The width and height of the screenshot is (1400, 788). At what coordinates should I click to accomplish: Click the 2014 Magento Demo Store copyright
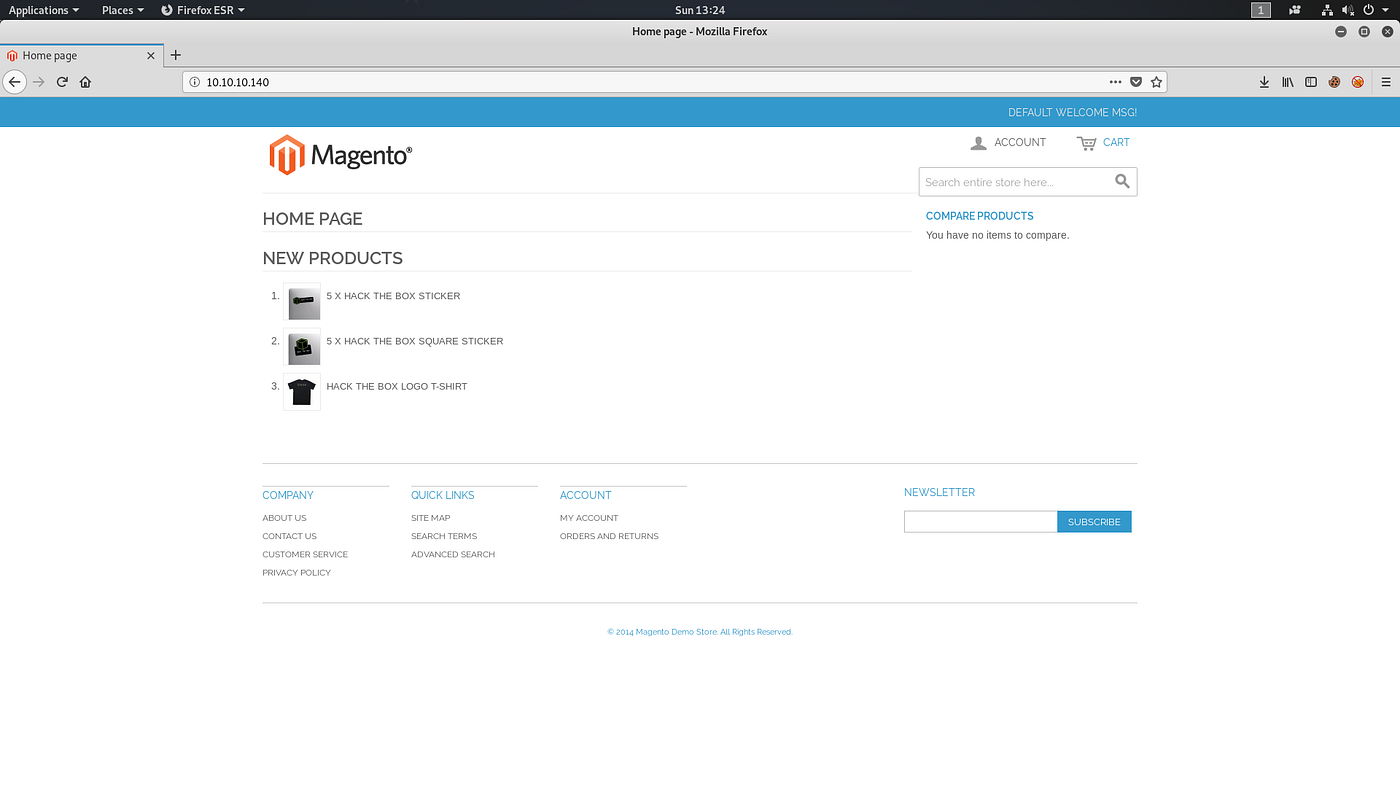click(x=700, y=632)
